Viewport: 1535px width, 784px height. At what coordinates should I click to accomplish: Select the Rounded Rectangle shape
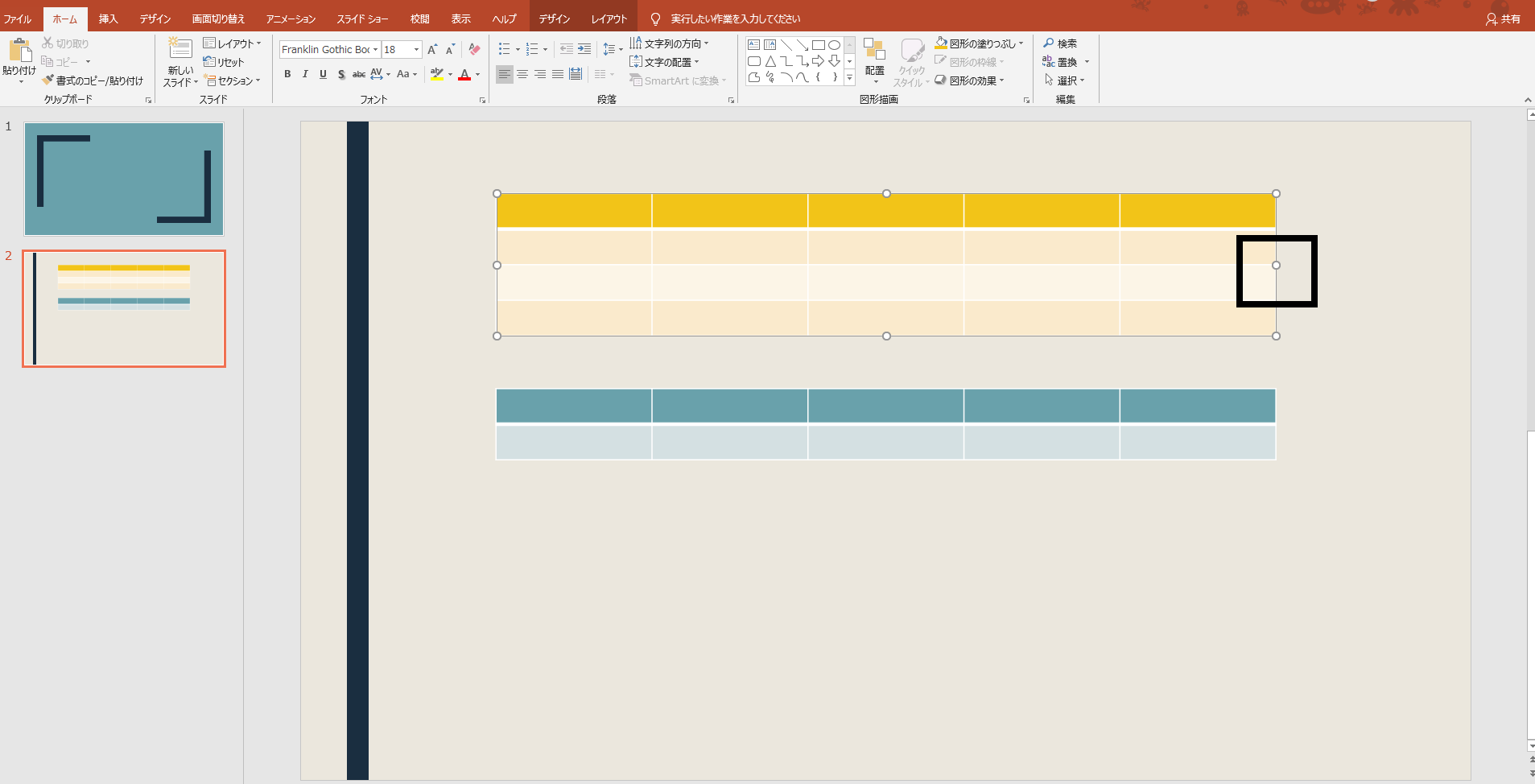(754, 61)
